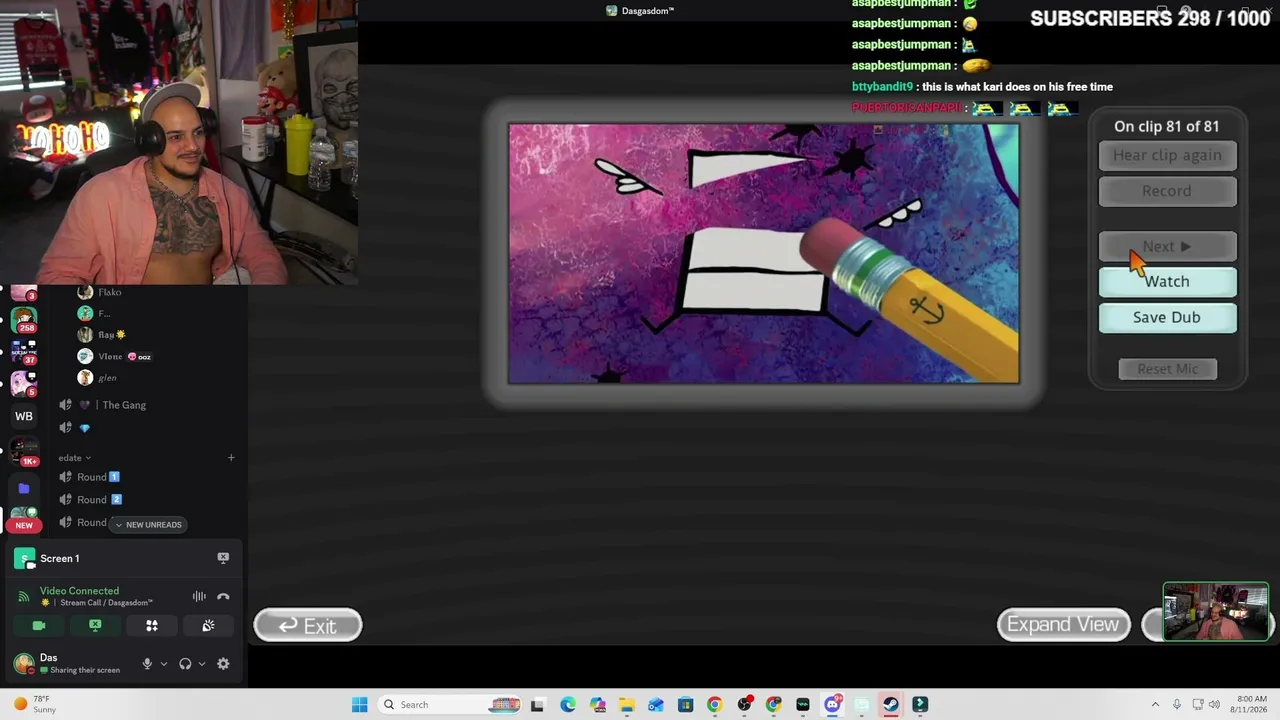Open Discord output device options
Image resolution: width=1280 pixels, height=720 pixels.
(x=201, y=664)
